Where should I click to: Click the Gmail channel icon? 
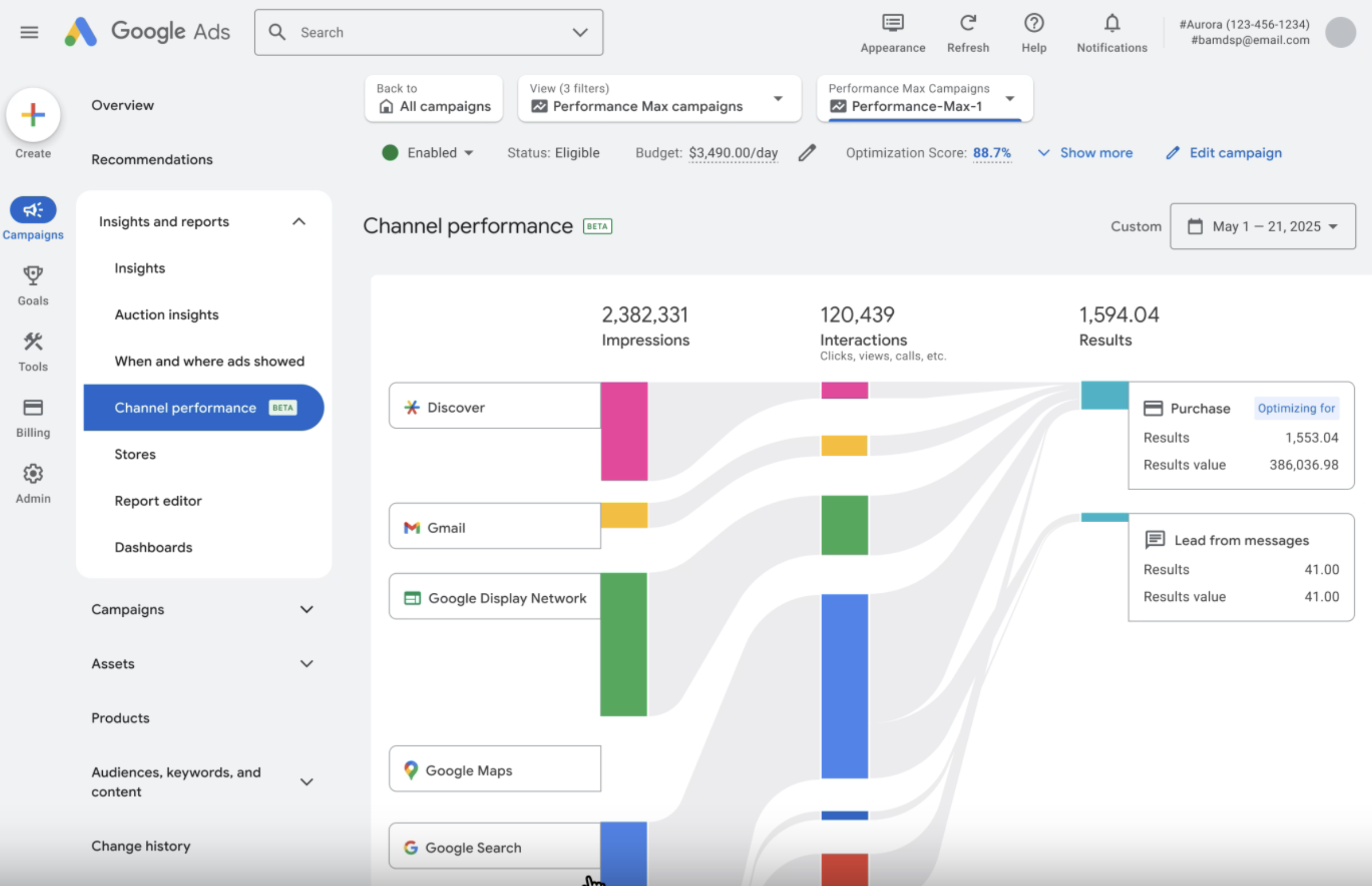pyautogui.click(x=412, y=527)
